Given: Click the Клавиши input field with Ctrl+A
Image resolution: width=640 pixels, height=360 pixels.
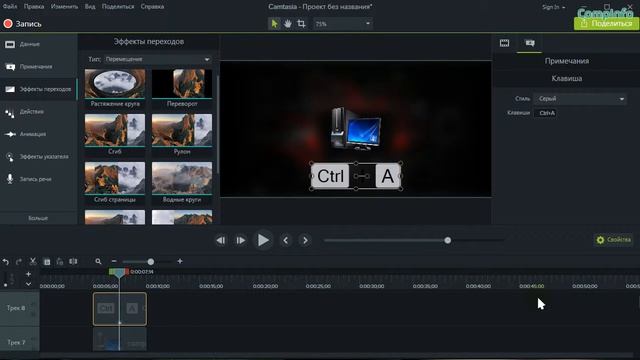Looking at the screenshot, I should (x=546, y=113).
